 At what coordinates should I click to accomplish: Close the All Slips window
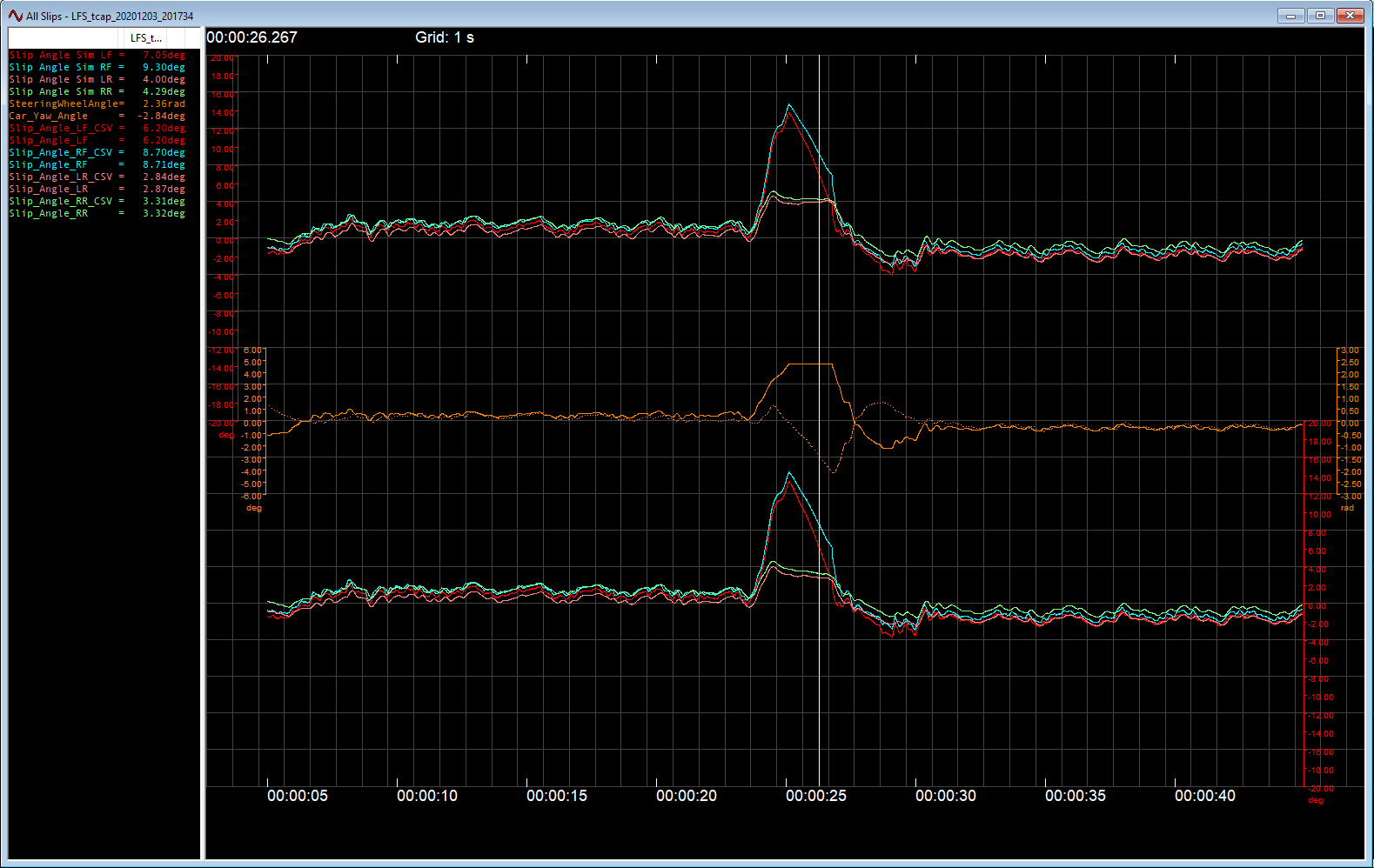[x=1351, y=16]
